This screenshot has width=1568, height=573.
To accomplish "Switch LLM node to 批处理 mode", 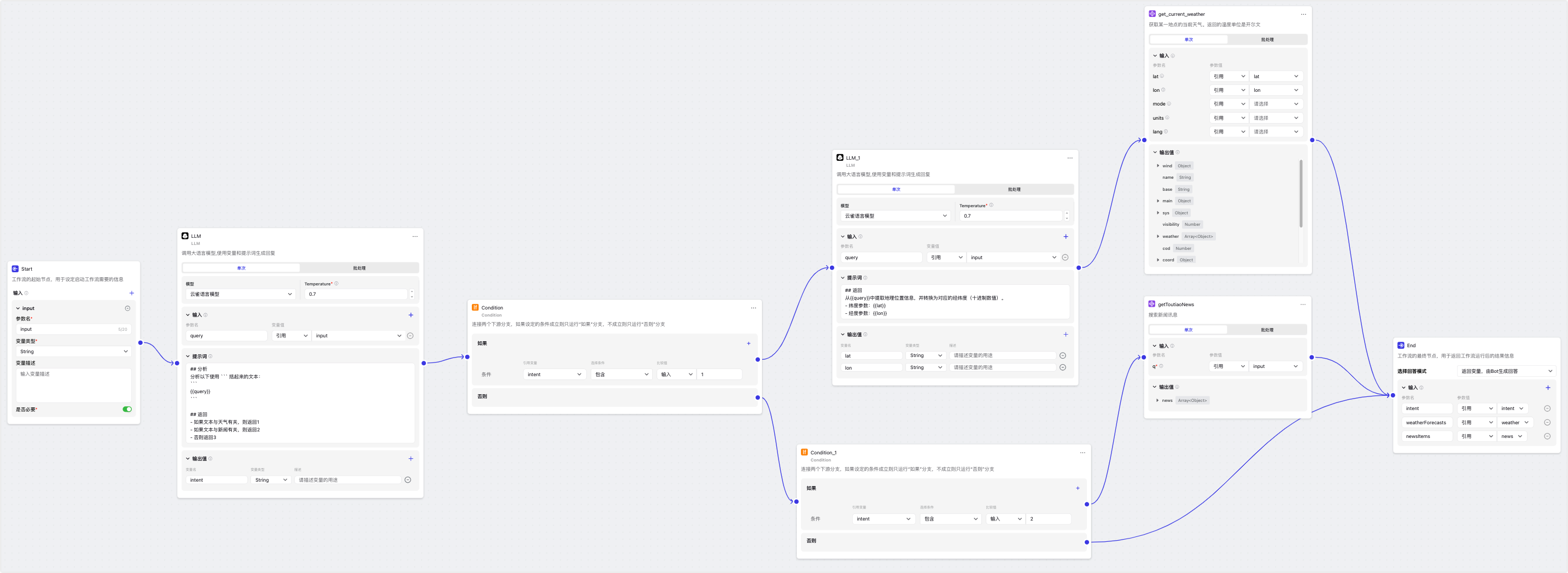I will tap(359, 268).
